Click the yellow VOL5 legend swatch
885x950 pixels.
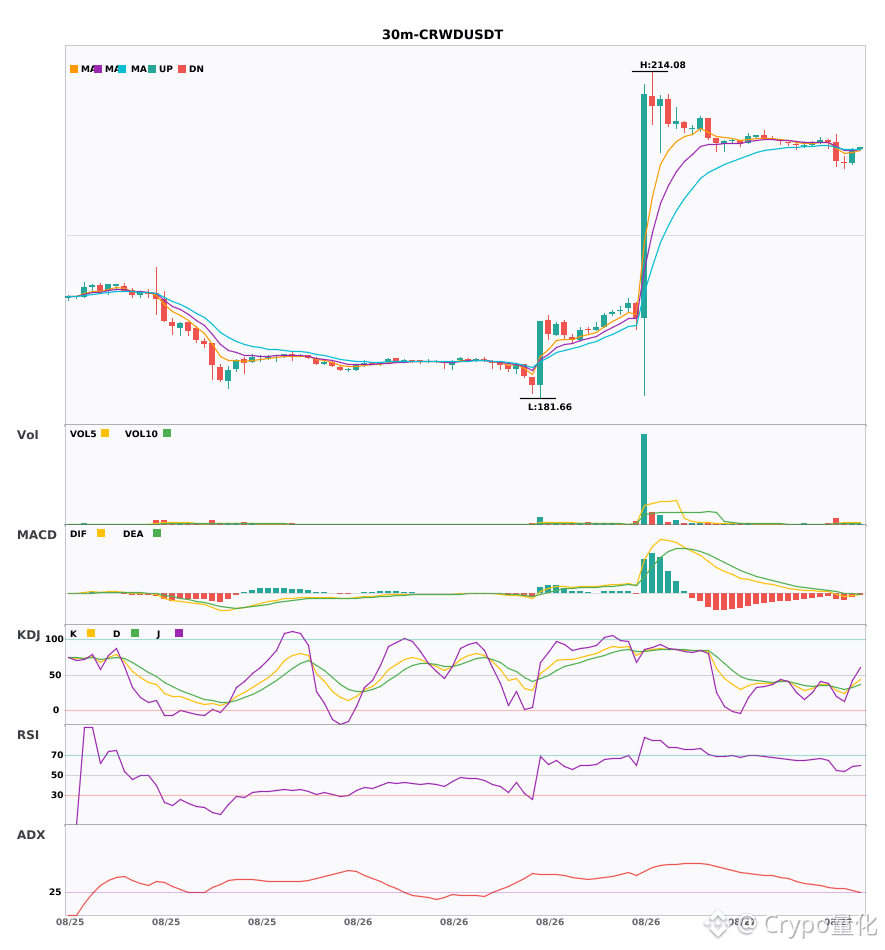105,433
